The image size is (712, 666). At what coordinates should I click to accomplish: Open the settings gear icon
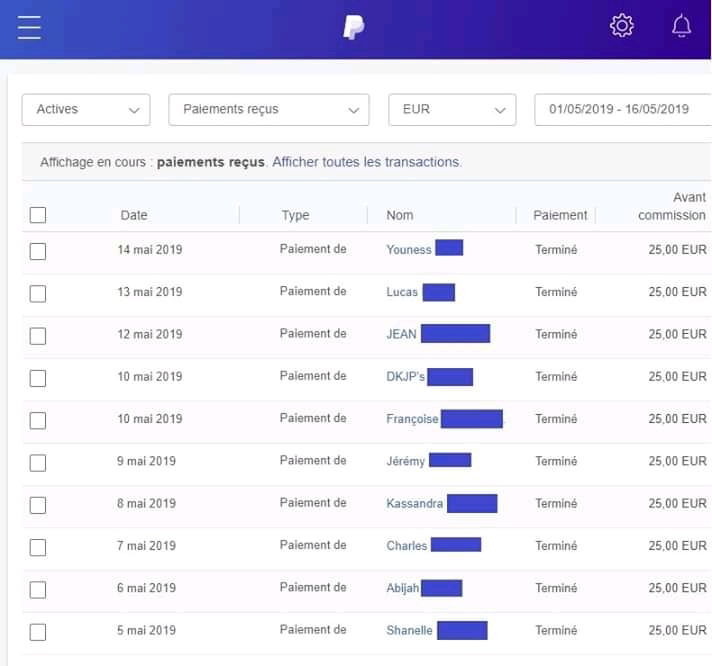pos(622,27)
